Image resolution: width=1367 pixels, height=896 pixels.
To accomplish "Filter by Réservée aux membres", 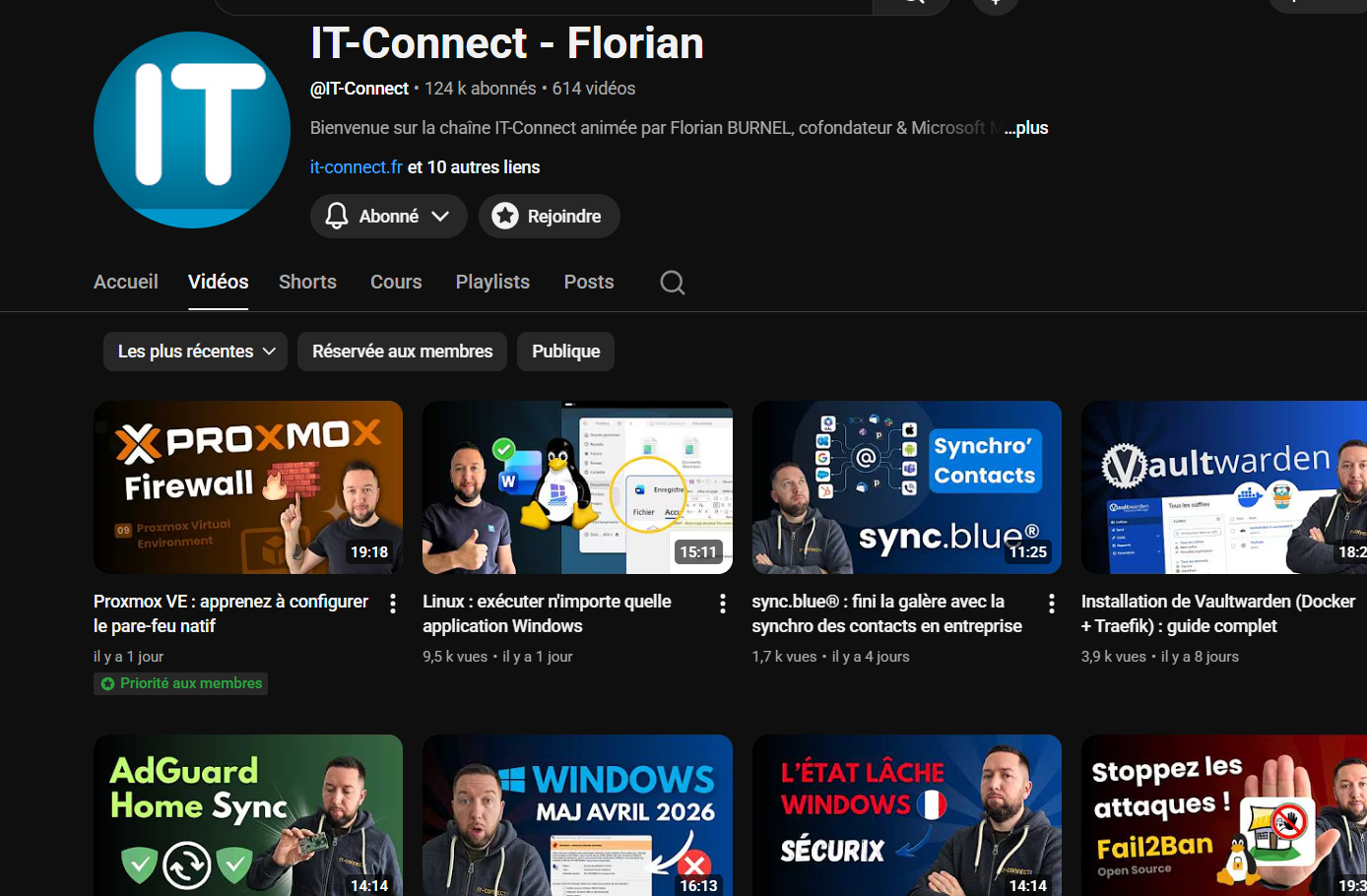I will tap(402, 352).
